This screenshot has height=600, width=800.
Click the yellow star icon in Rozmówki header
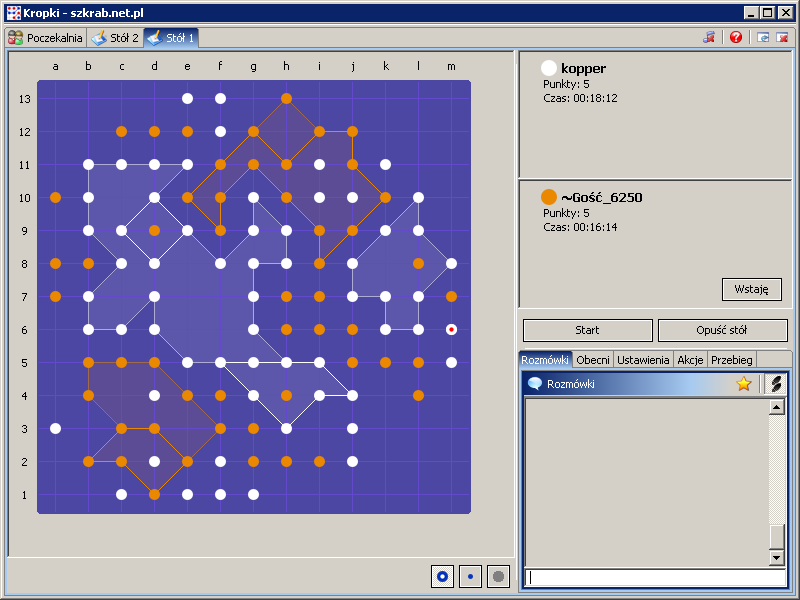coord(744,384)
